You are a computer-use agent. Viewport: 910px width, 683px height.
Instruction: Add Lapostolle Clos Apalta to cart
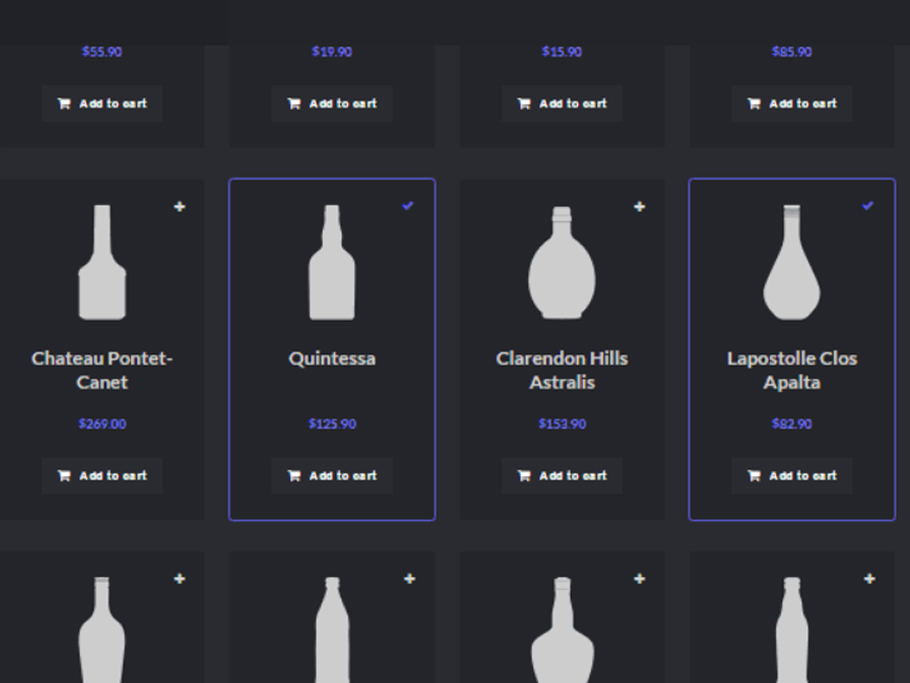(792, 476)
